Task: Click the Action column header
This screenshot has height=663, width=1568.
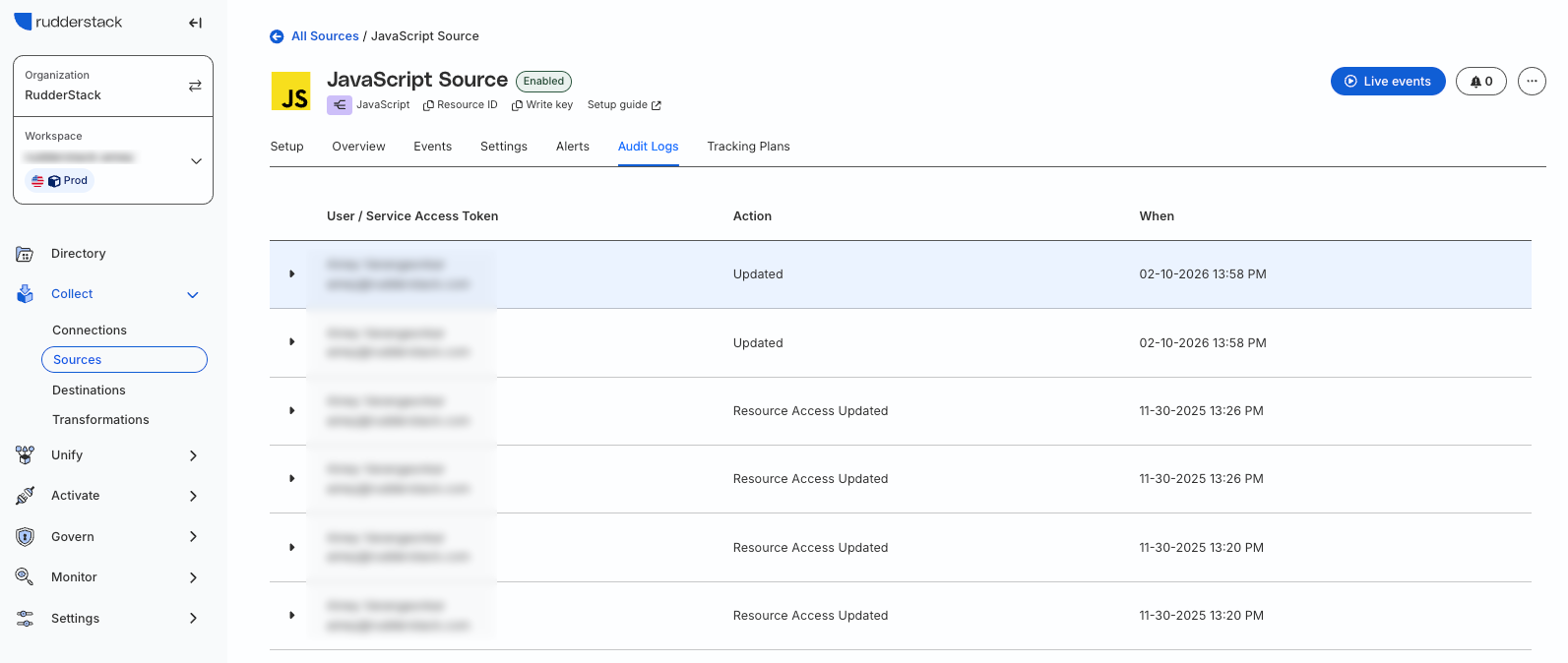Action: (752, 216)
